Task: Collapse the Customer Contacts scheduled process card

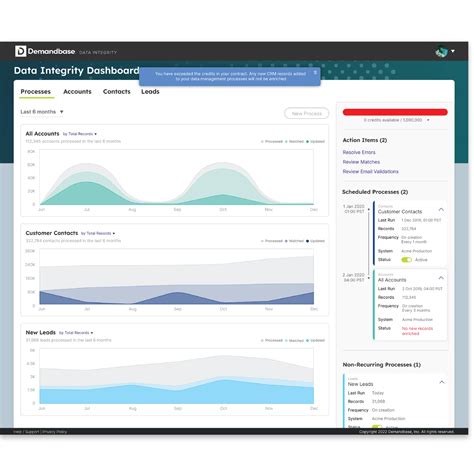Action: coord(441,209)
